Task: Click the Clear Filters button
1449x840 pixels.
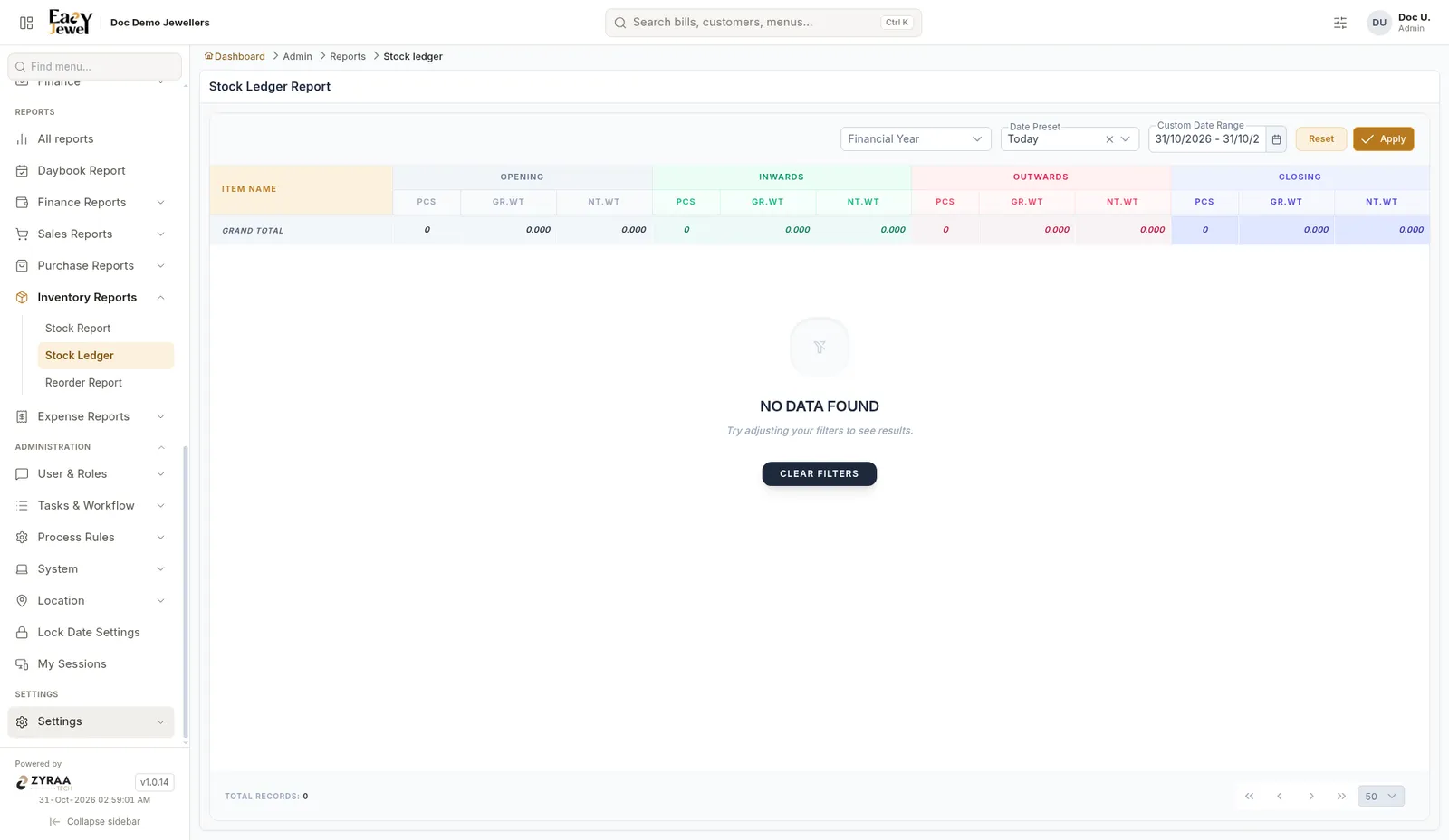Action: tap(819, 474)
